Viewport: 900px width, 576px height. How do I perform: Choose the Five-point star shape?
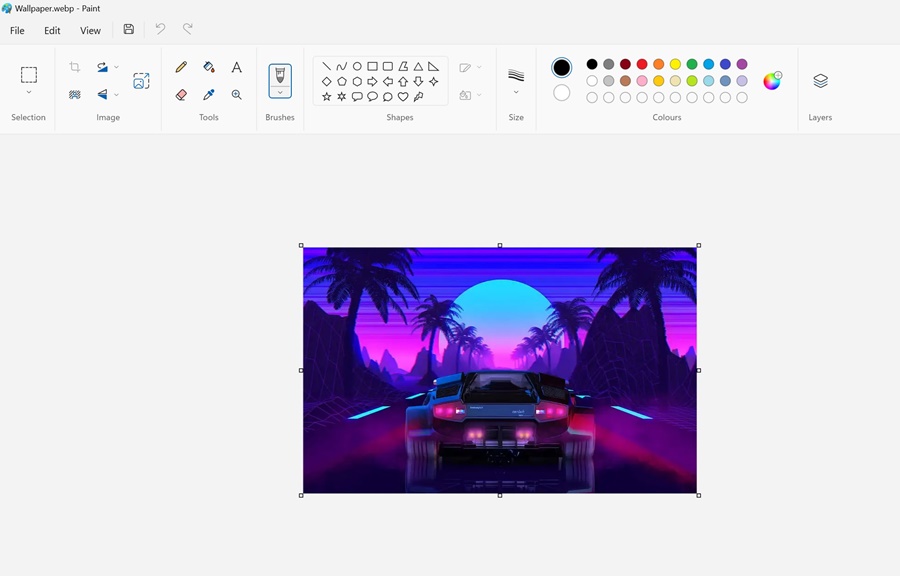click(x=326, y=96)
